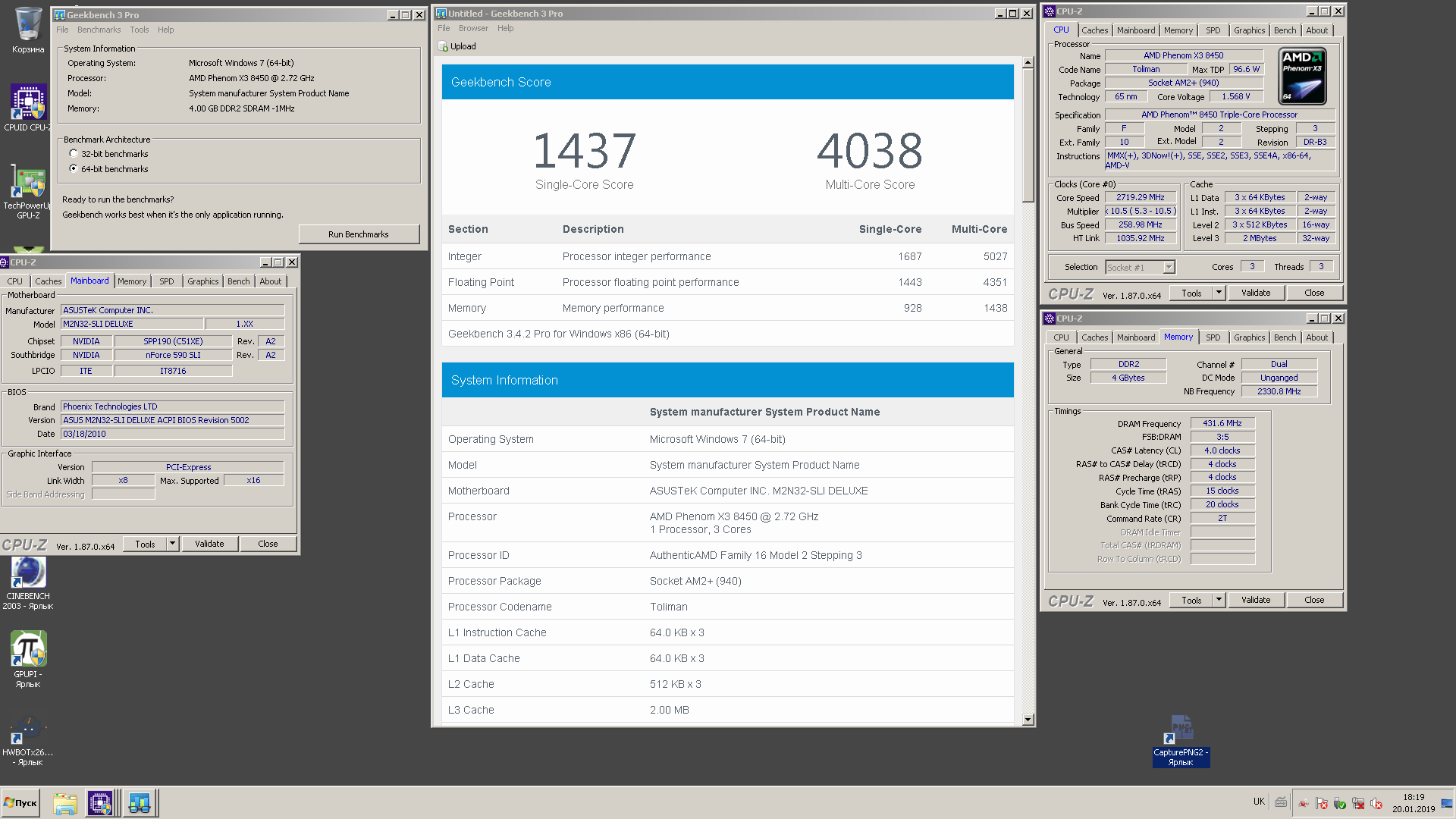Click the Upload icon in the Geekbench browser
Viewport: 1456px width, 819px height.
click(444, 46)
